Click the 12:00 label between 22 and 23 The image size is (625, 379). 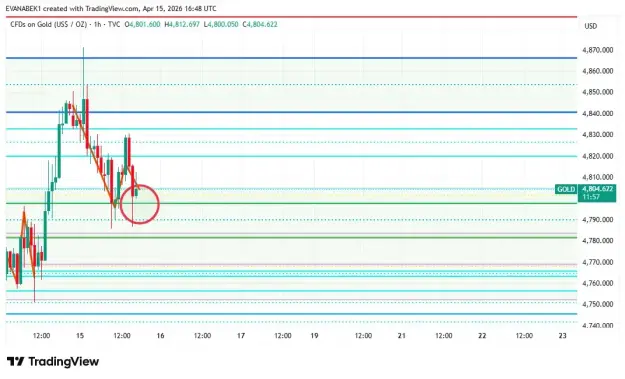coord(524,336)
